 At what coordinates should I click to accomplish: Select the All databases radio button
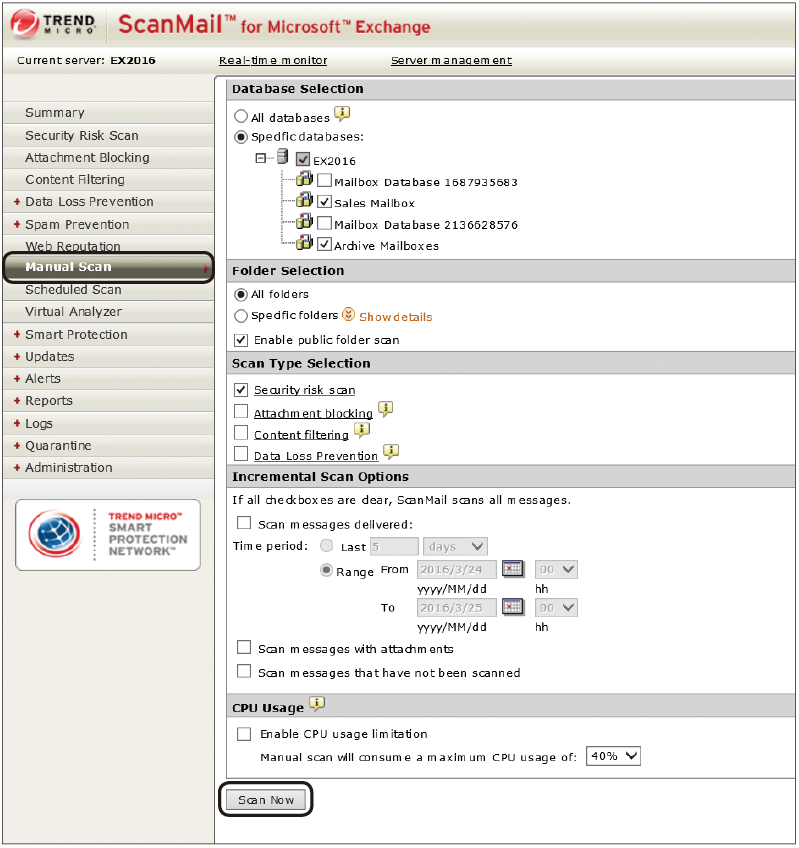pos(241,116)
